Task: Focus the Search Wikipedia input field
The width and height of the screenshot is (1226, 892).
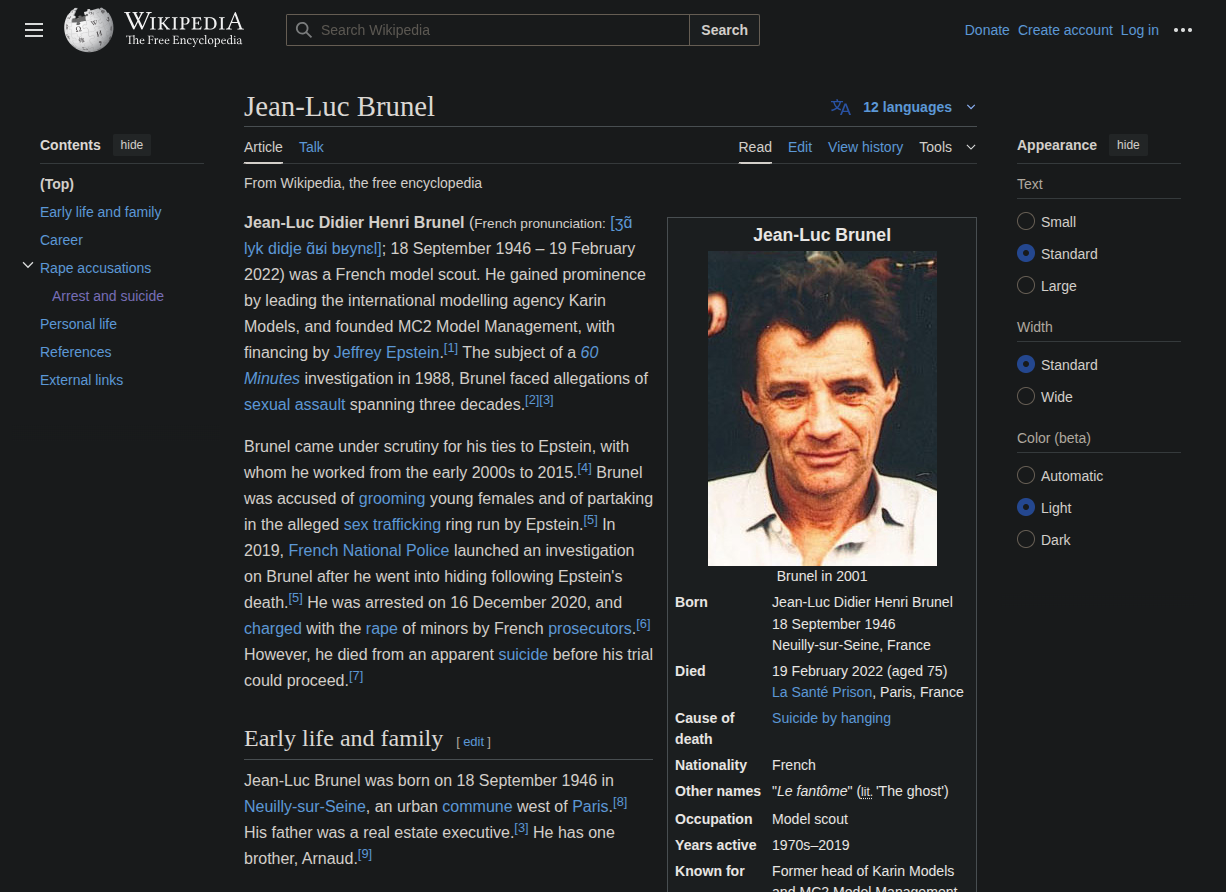Action: 488,30
